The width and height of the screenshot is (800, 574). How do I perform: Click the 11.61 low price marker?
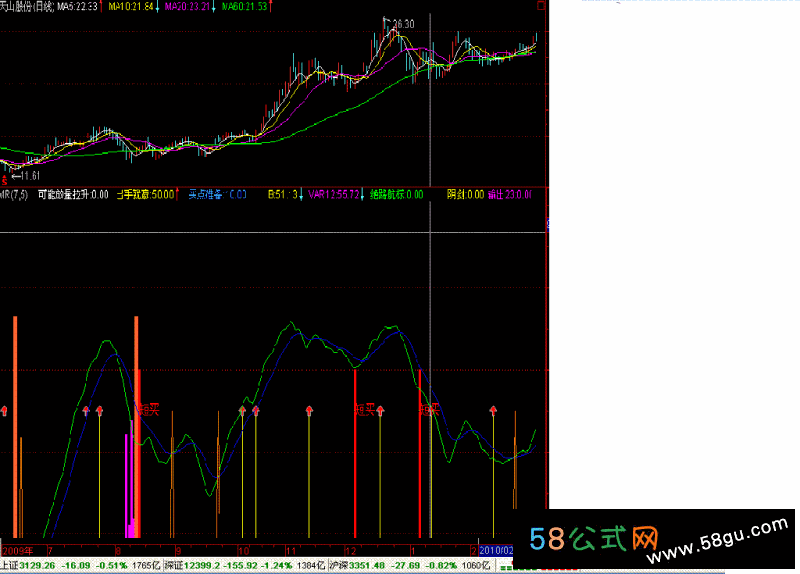tap(30, 176)
